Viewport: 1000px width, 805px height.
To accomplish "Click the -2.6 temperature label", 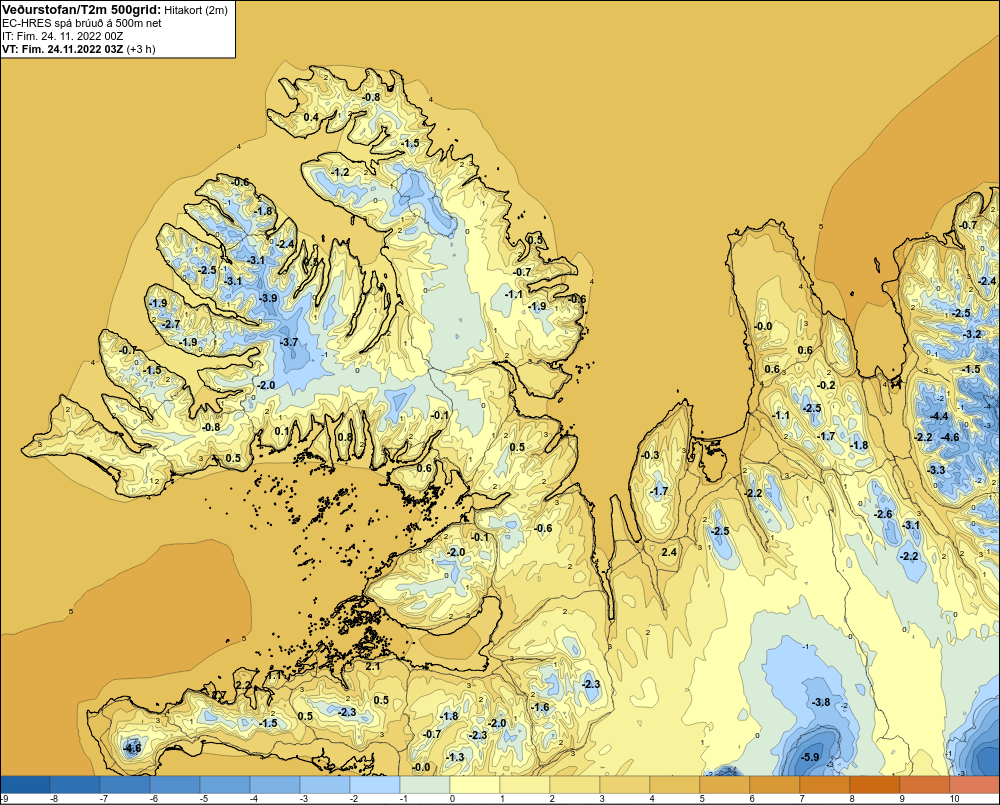I will [883, 514].
